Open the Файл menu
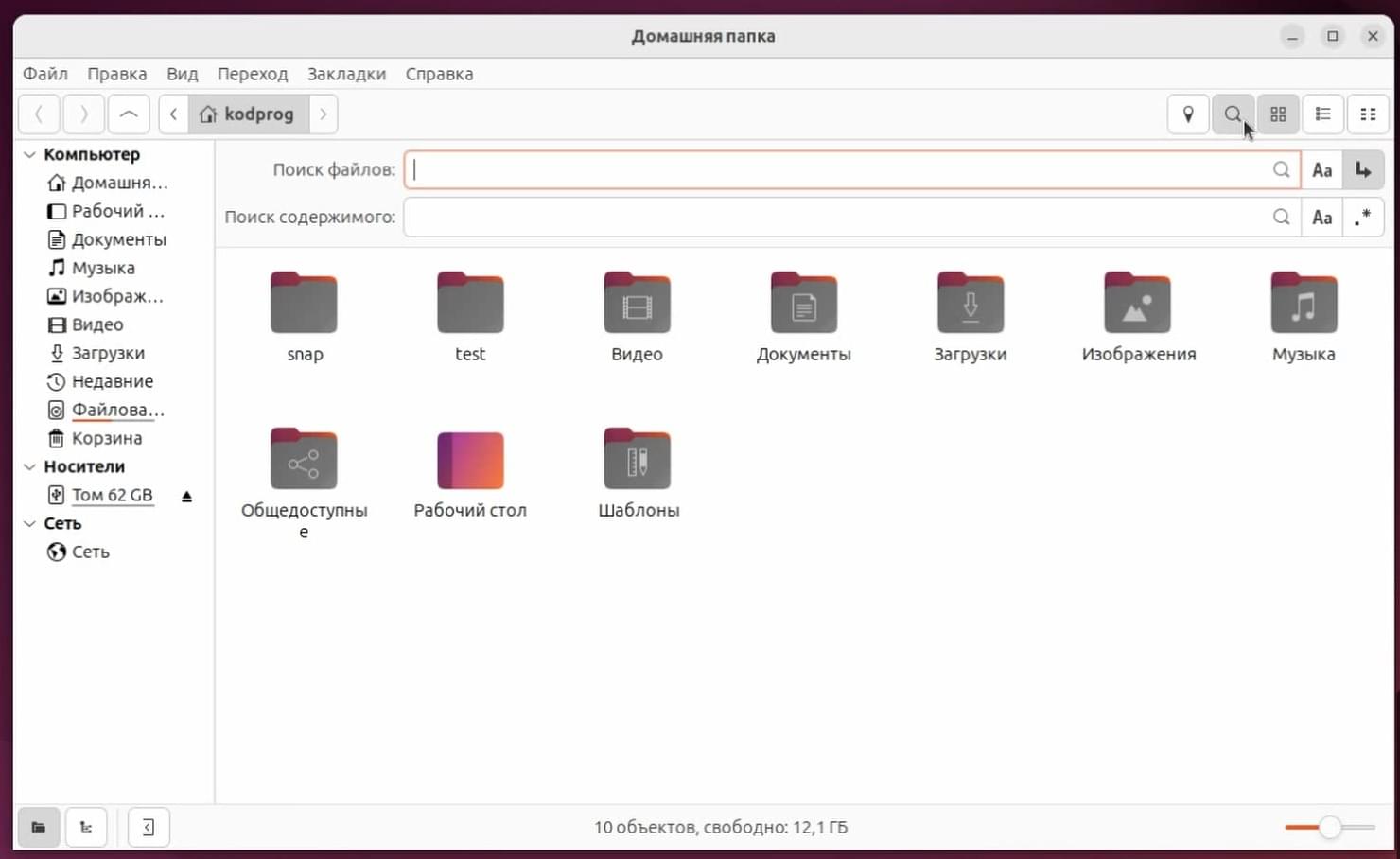This screenshot has width=1400, height=859. [45, 74]
